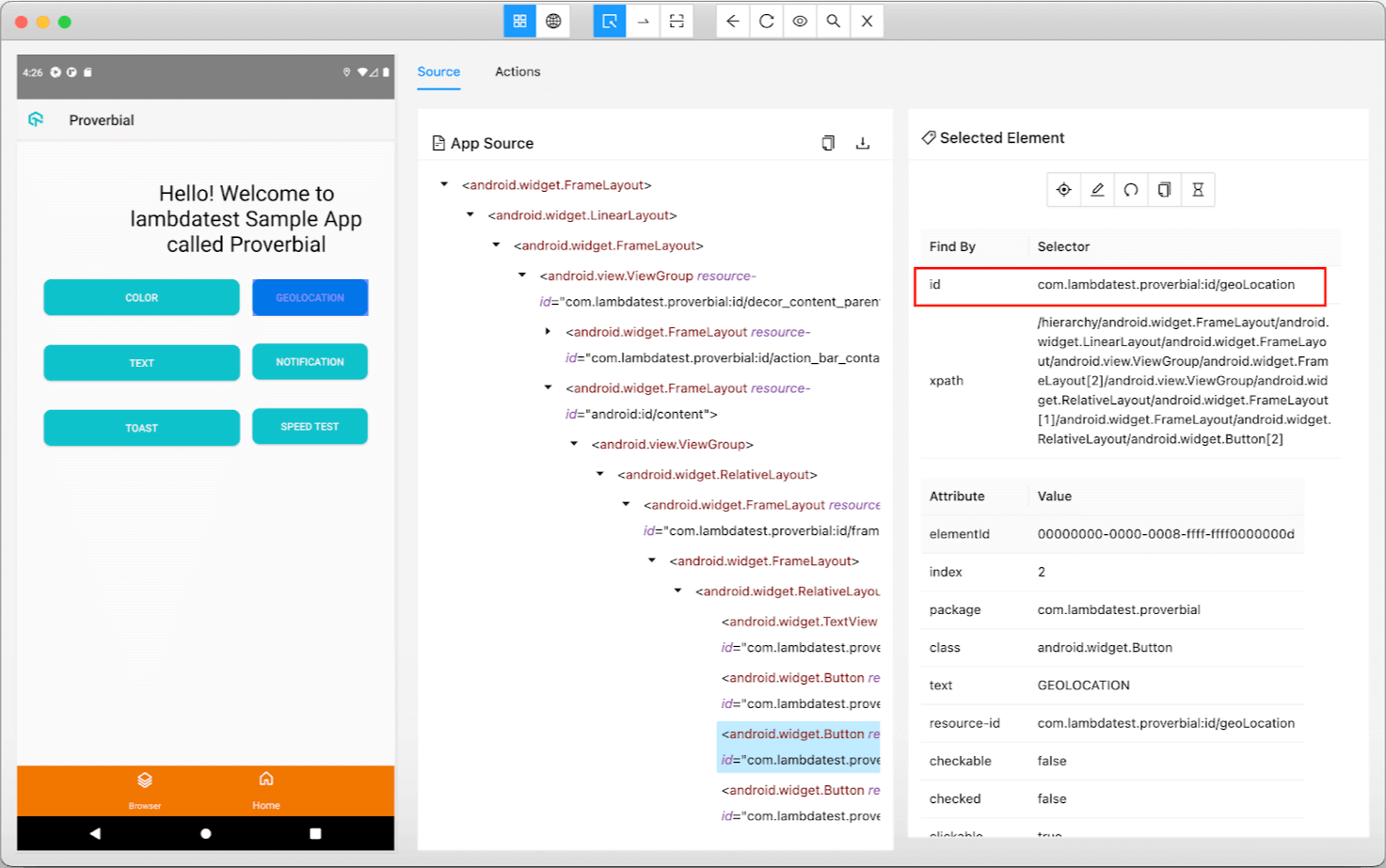Refresh the app source
The image size is (1386, 868).
coord(766,20)
